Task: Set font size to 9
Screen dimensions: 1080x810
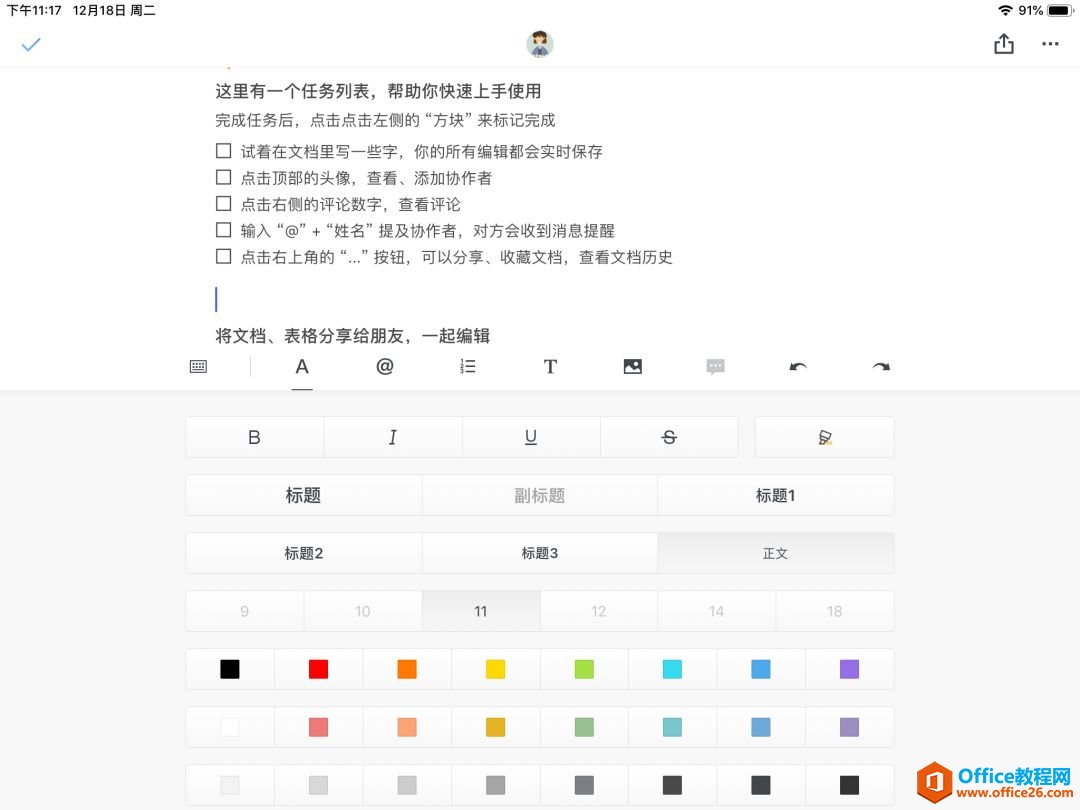Action: click(245, 611)
